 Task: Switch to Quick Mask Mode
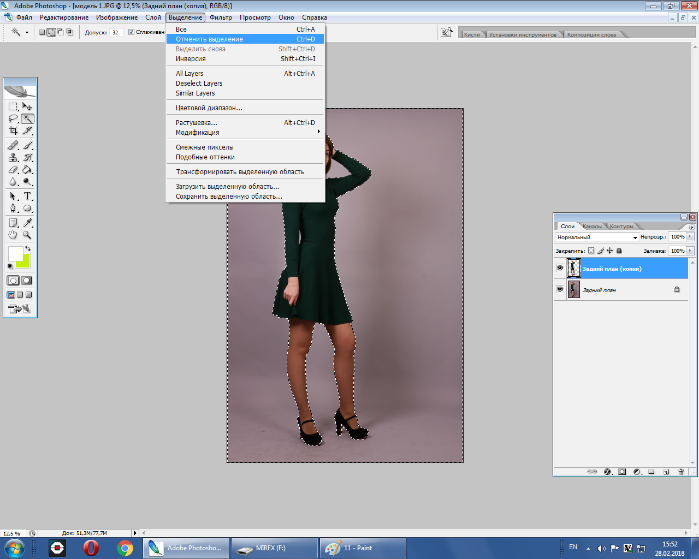(x=27, y=280)
